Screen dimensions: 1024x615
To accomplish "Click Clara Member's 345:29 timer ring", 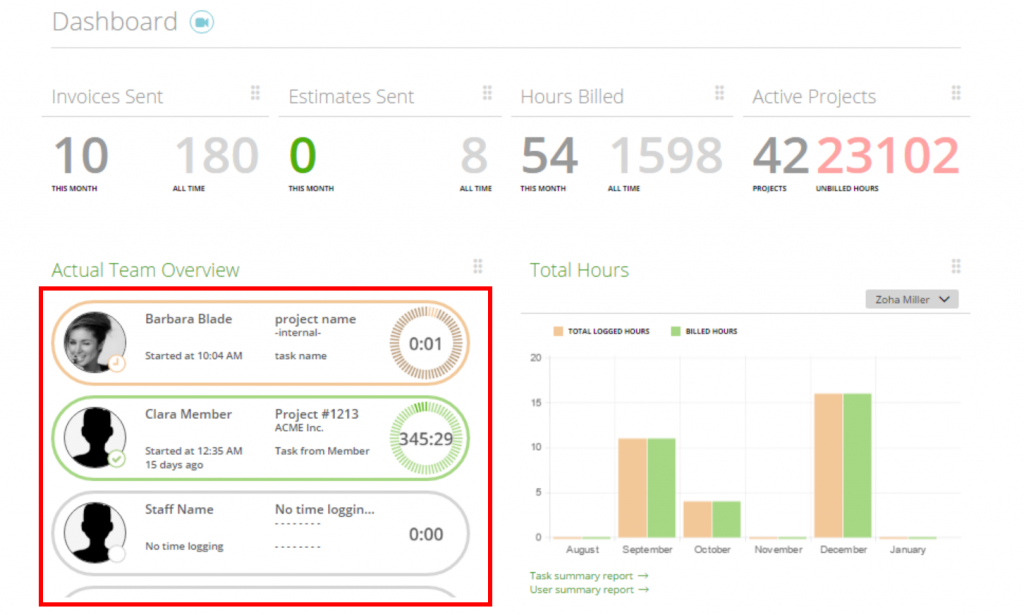I will tap(426, 438).
